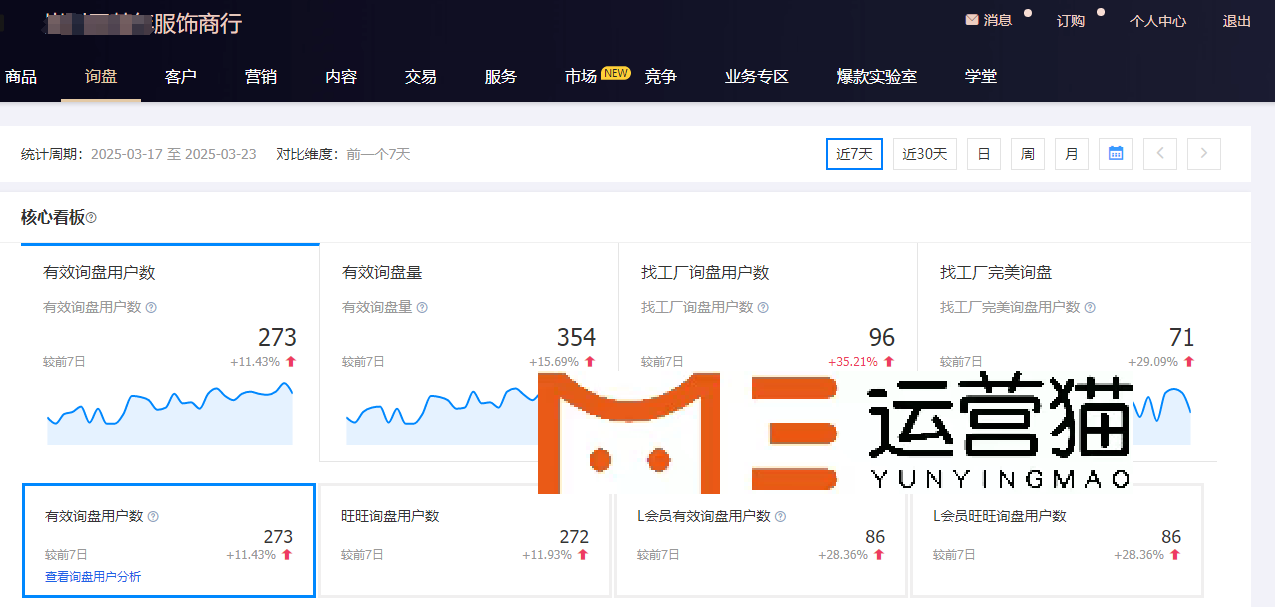Click help icon beside 找工厂询盘用户数
Image resolution: width=1275 pixels, height=607 pixels.
(x=763, y=308)
